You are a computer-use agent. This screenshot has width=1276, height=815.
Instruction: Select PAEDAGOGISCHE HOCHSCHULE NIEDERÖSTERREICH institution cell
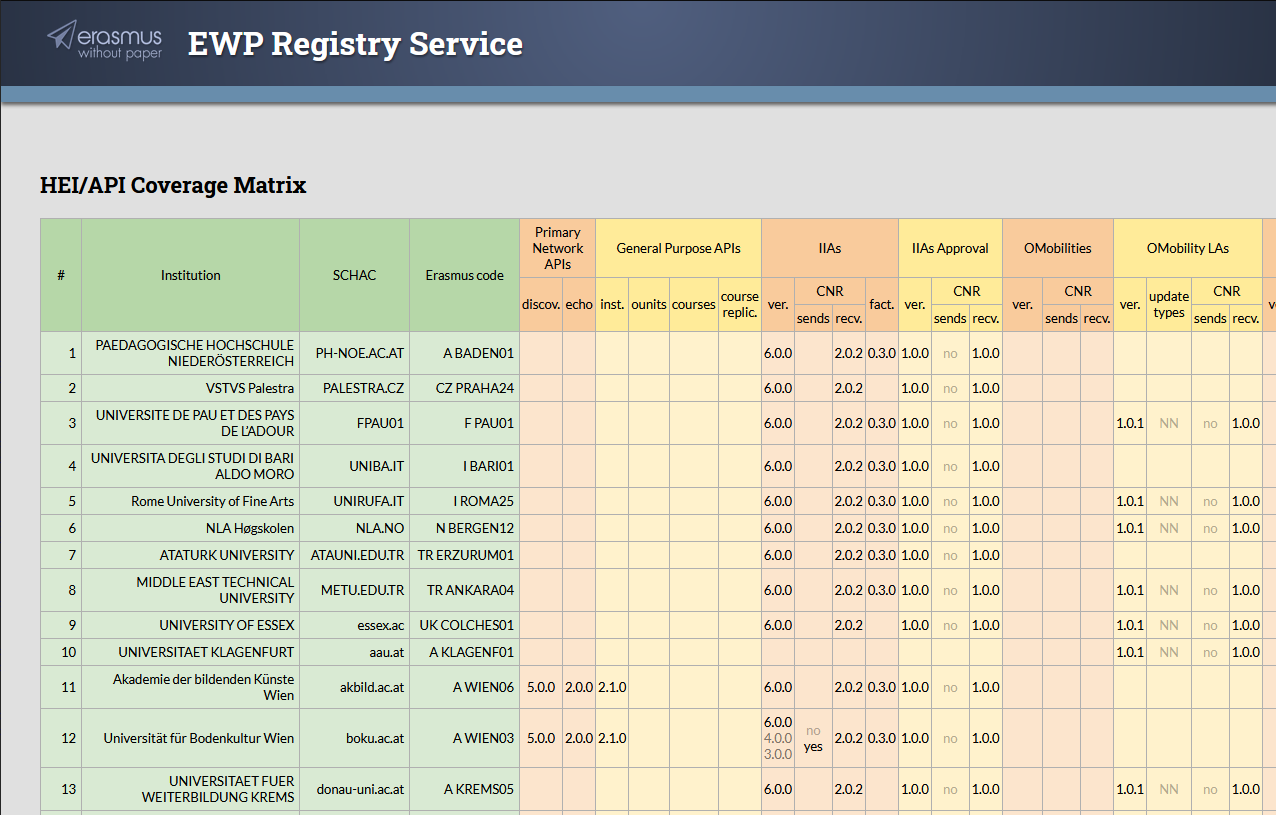point(190,353)
